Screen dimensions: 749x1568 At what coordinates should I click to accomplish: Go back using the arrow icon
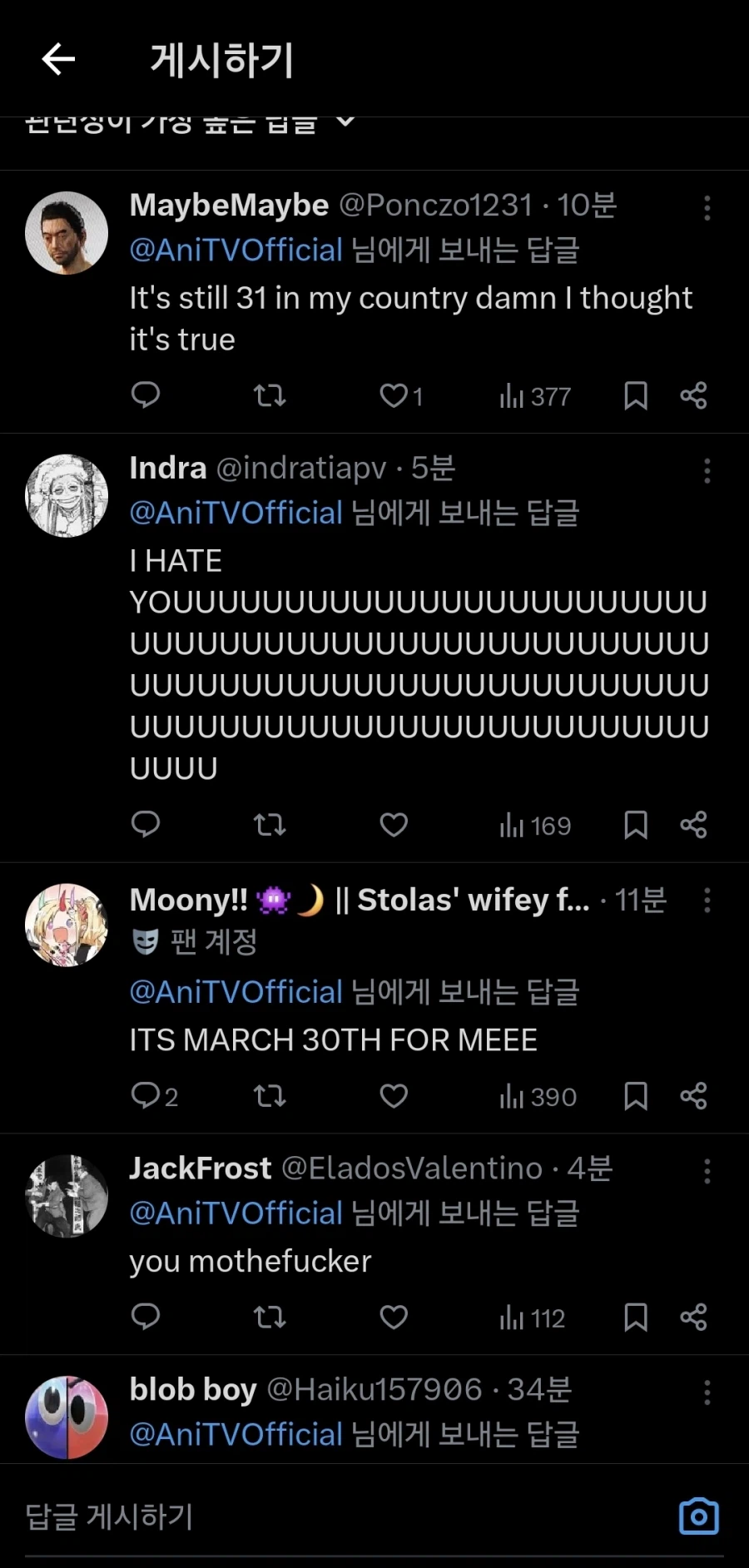click(x=58, y=59)
